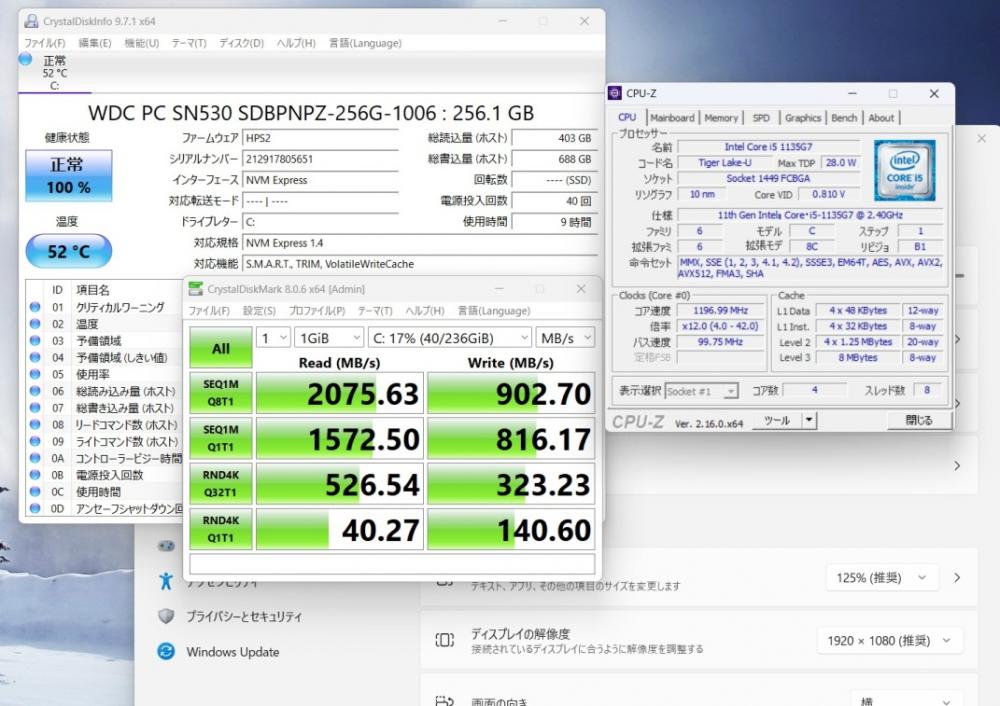Open the MB/s unit dropdown
This screenshot has width=1000, height=706.
(565, 338)
